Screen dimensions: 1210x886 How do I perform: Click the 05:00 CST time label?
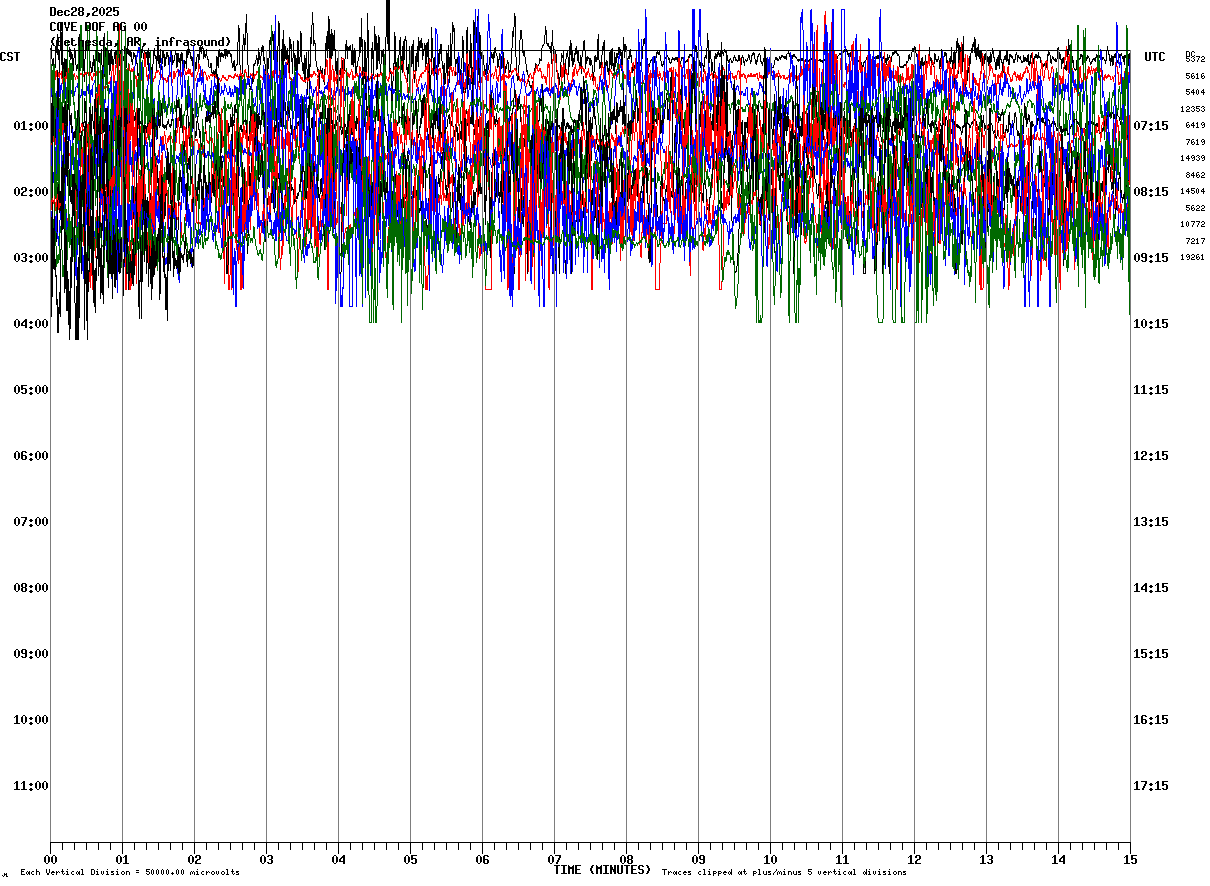[31, 390]
